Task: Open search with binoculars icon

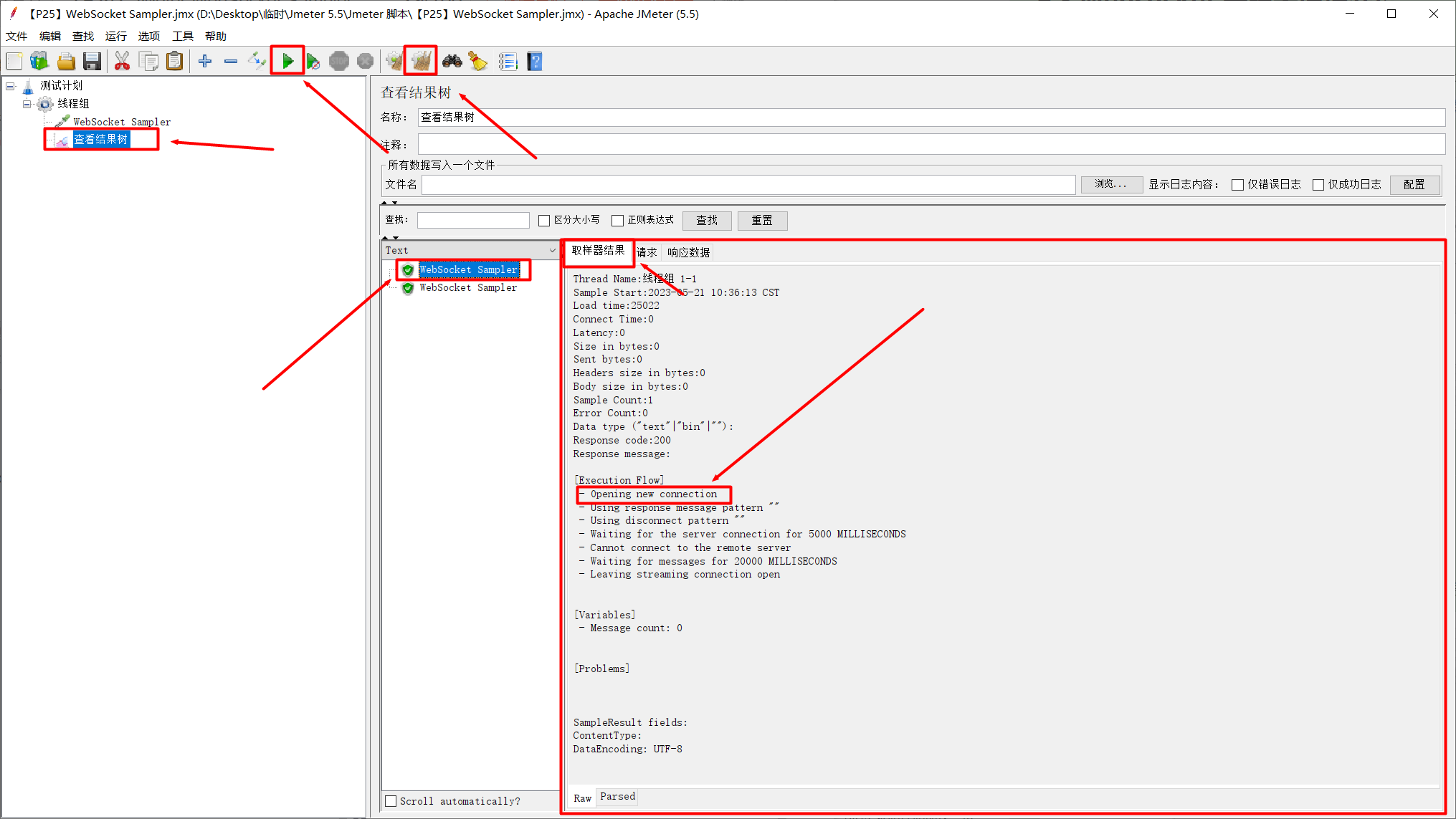Action: pyautogui.click(x=452, y=62)
